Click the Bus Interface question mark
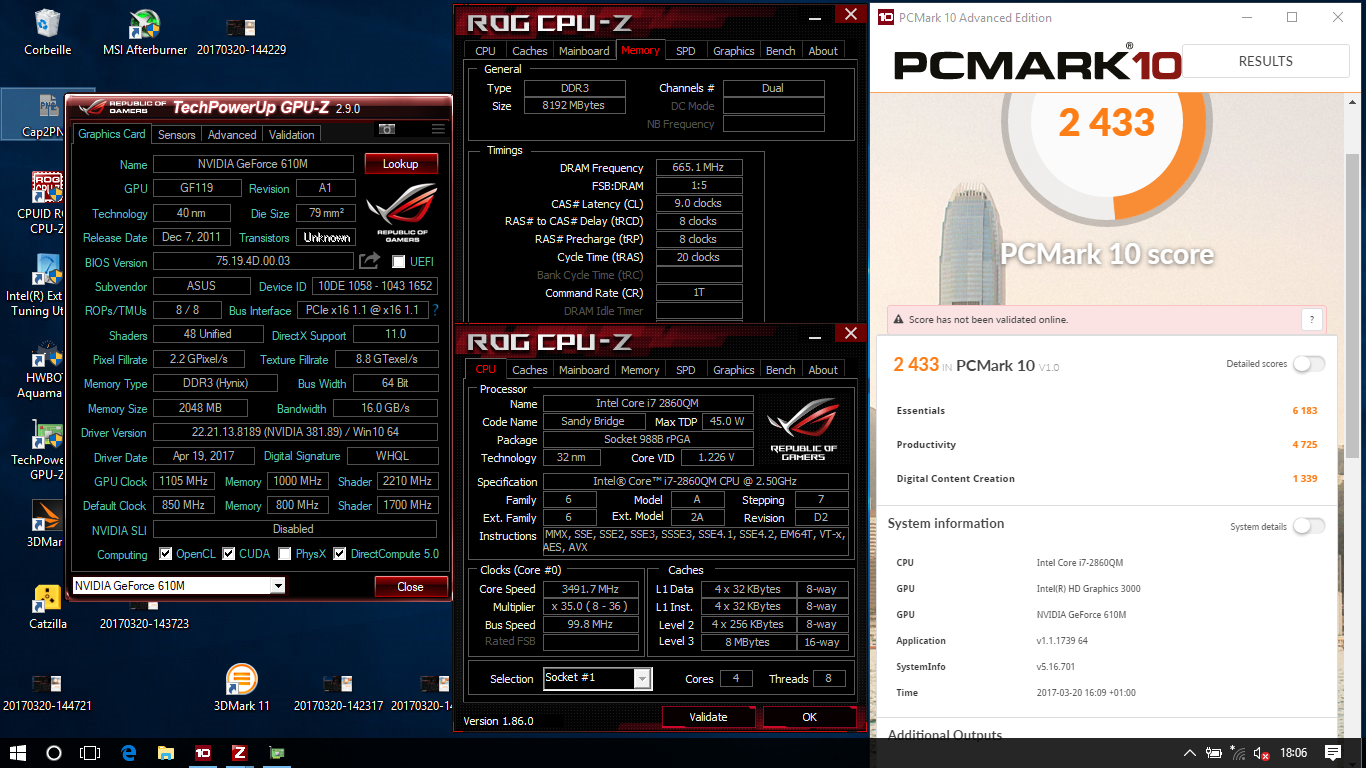The image size is (1366, 768). click(435, 310)
